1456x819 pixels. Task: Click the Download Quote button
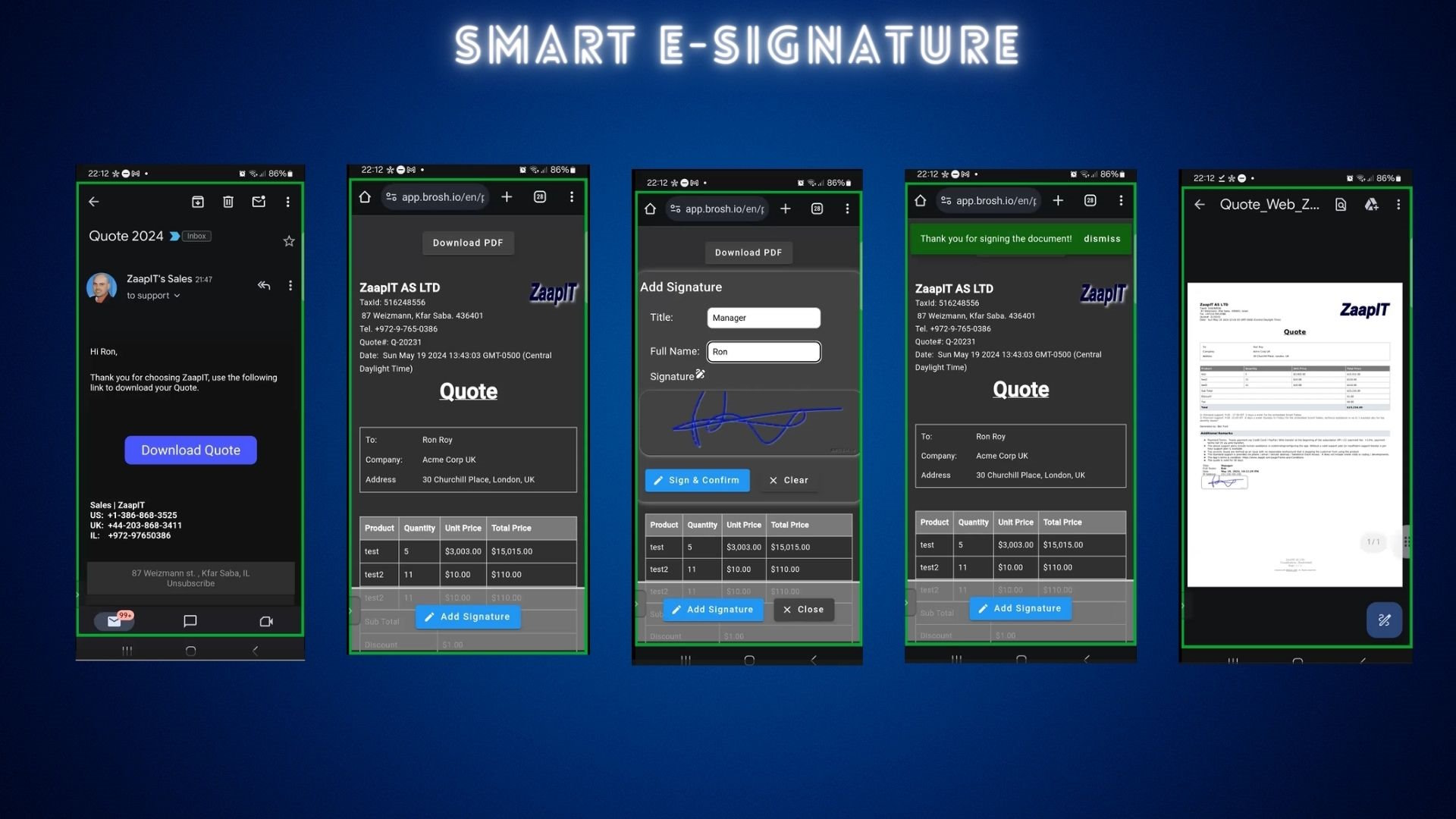point(190,449)
